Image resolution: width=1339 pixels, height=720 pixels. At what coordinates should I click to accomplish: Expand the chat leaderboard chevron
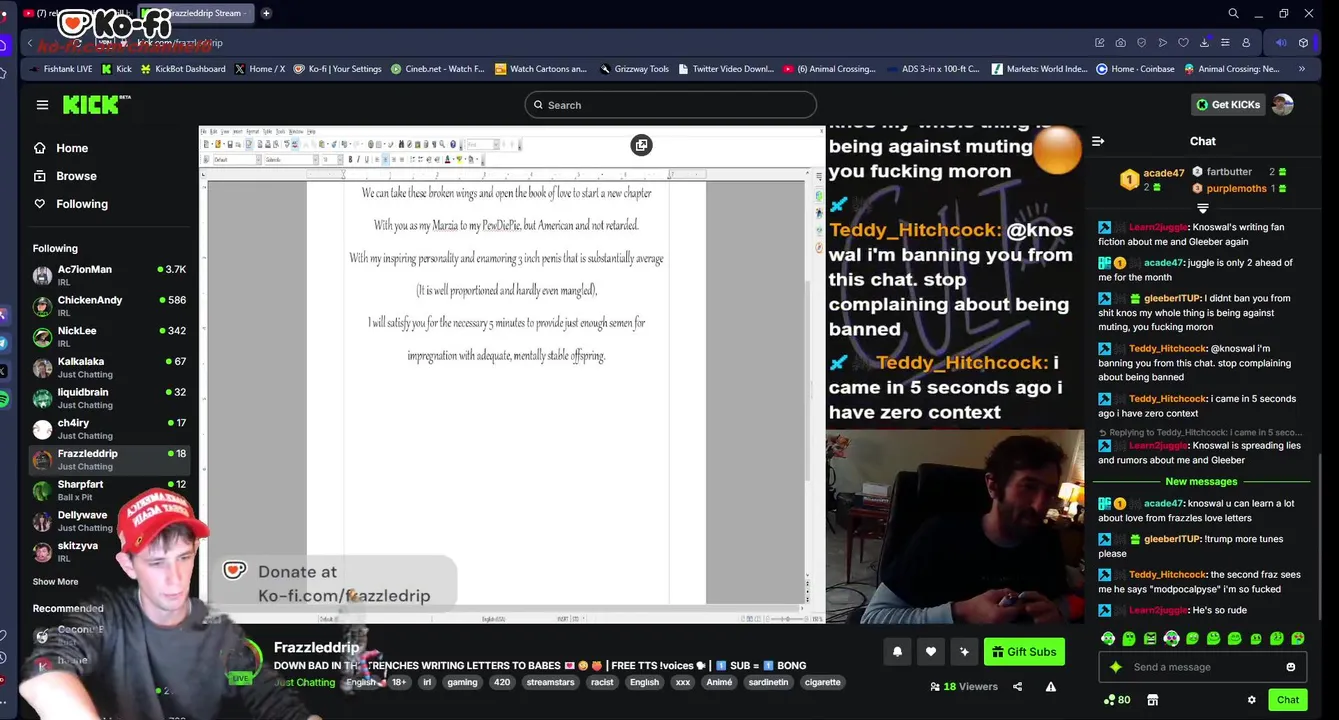(x=1203, y=208)
